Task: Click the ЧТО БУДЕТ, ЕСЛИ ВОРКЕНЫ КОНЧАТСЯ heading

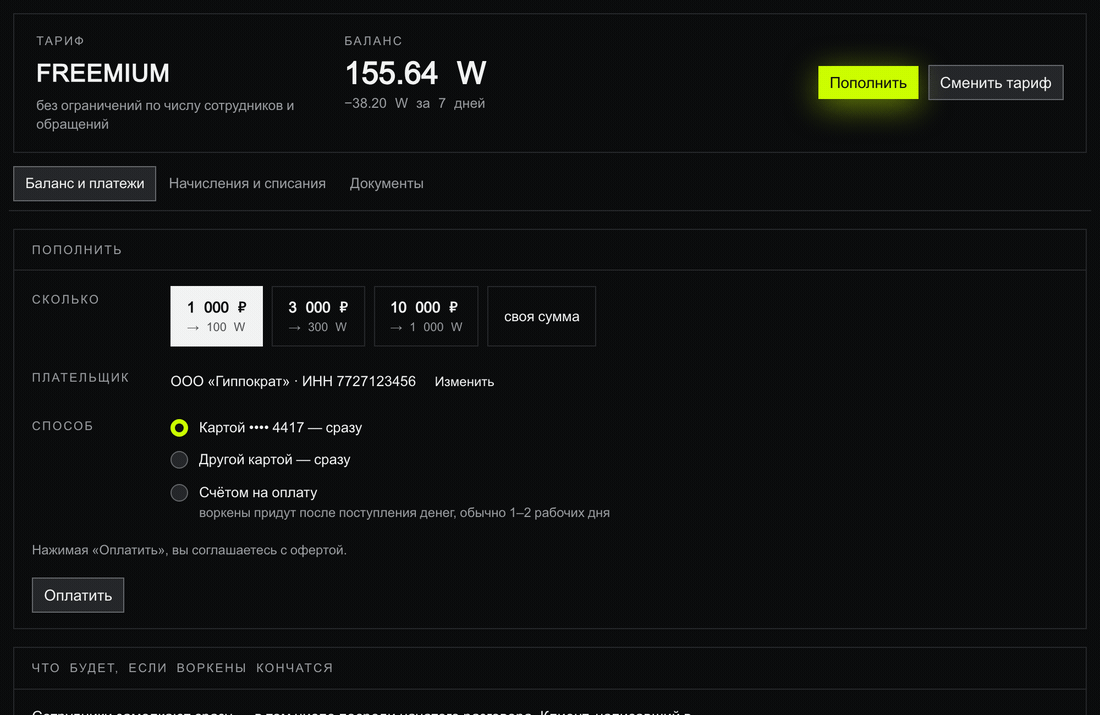Action: click(x=182, y=668)
